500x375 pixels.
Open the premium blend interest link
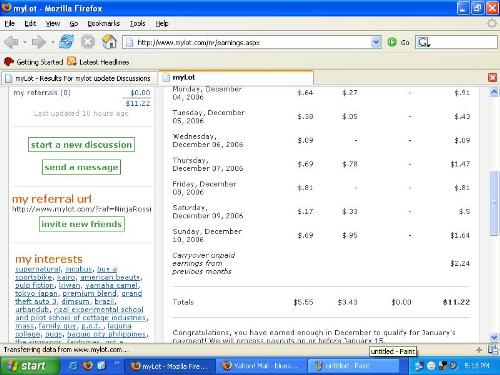(x=90, y=293)
